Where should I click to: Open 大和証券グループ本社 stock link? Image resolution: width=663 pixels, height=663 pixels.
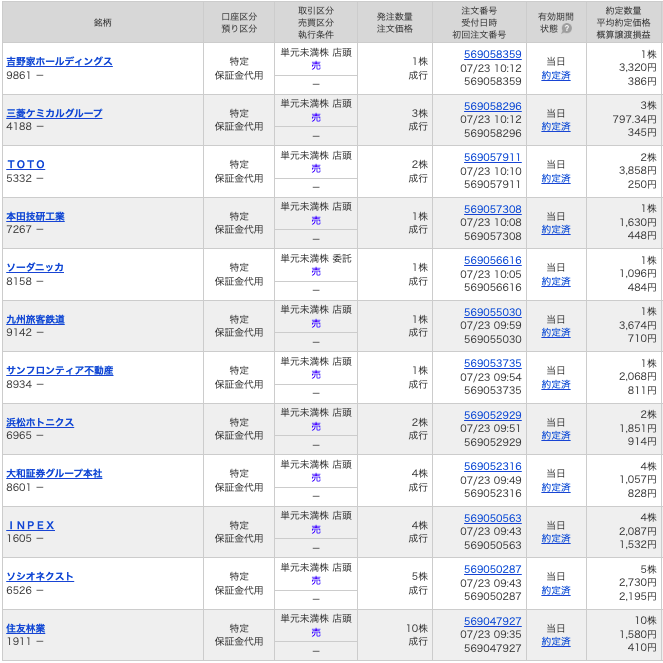pyautogui.click(x=54, y=473)
